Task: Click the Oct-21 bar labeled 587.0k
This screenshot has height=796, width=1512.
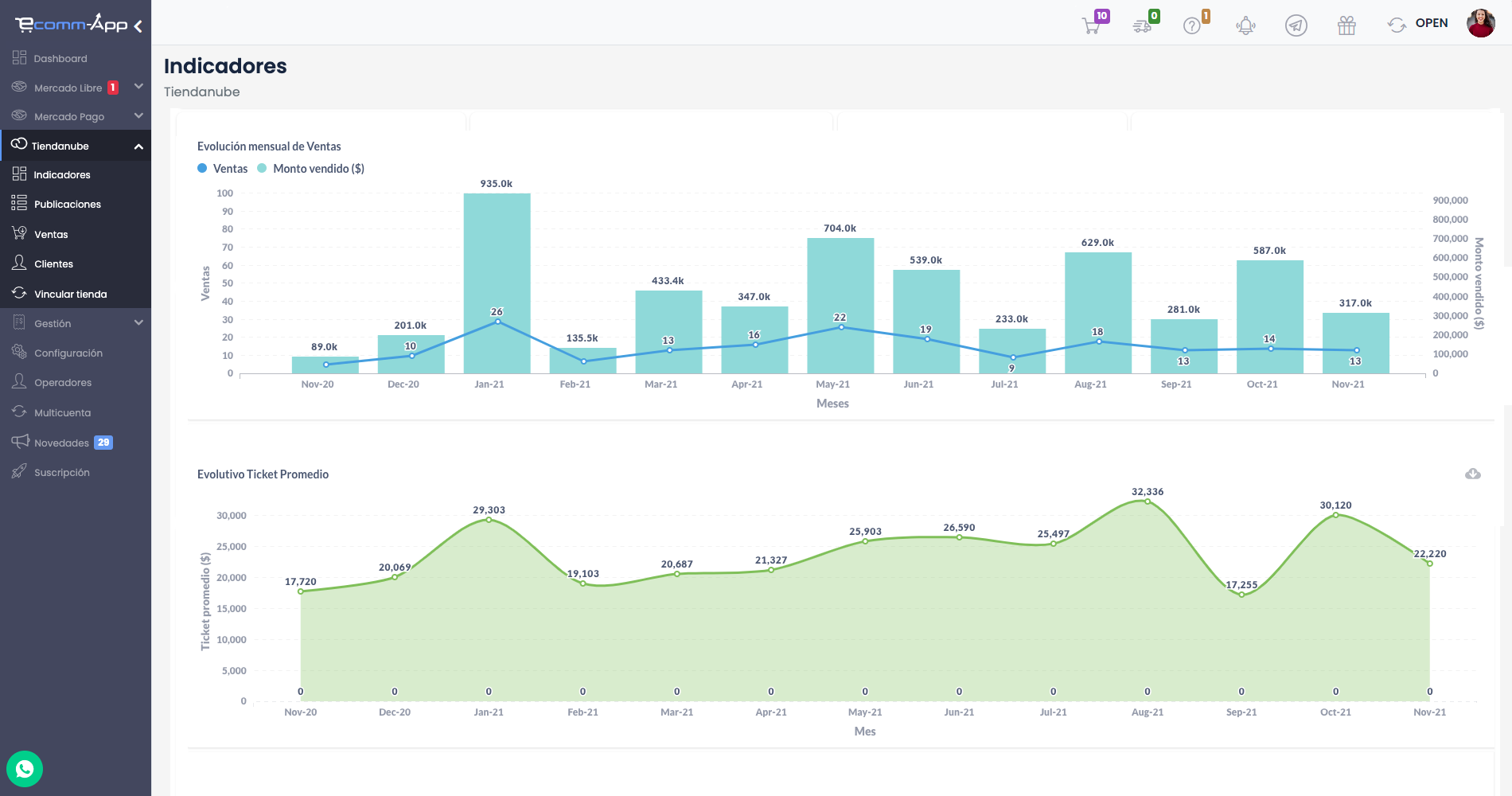Action: [x=1270, y=317]
